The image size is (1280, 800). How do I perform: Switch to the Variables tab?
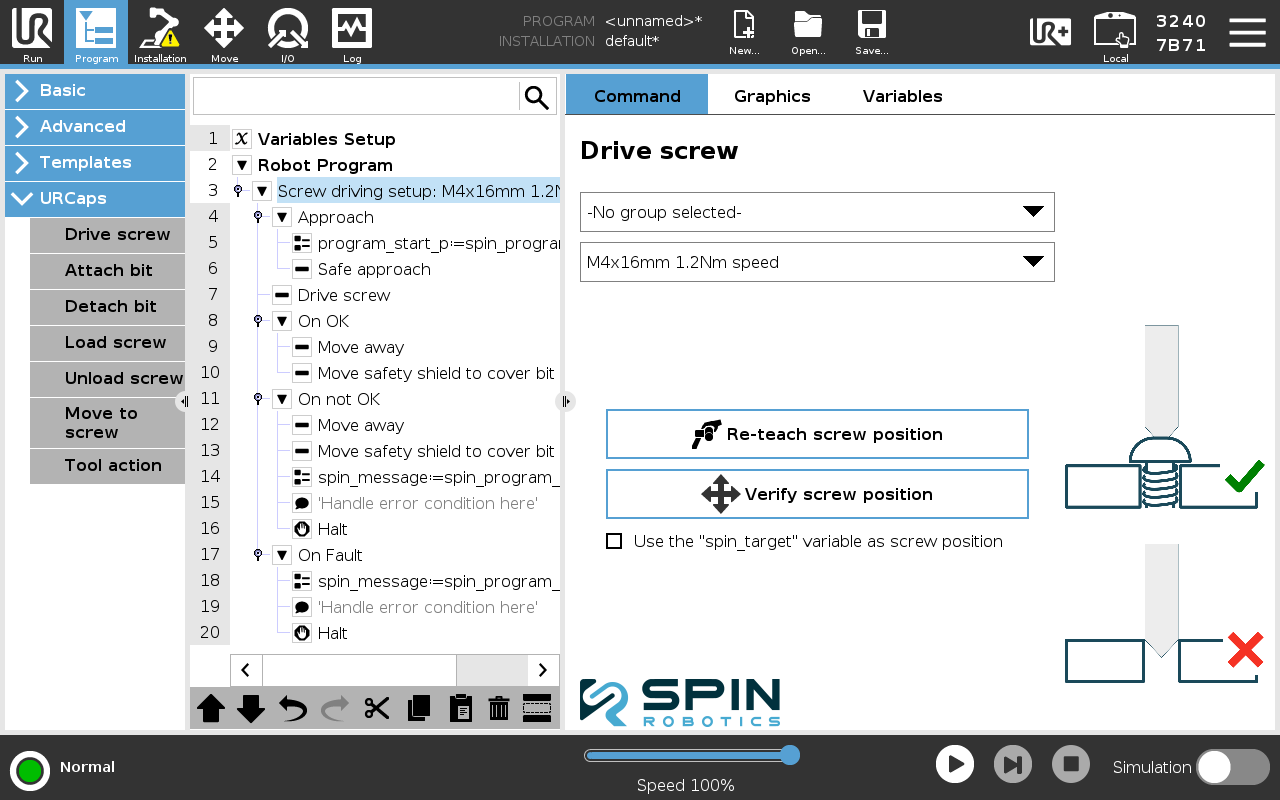tap(903, 96)
